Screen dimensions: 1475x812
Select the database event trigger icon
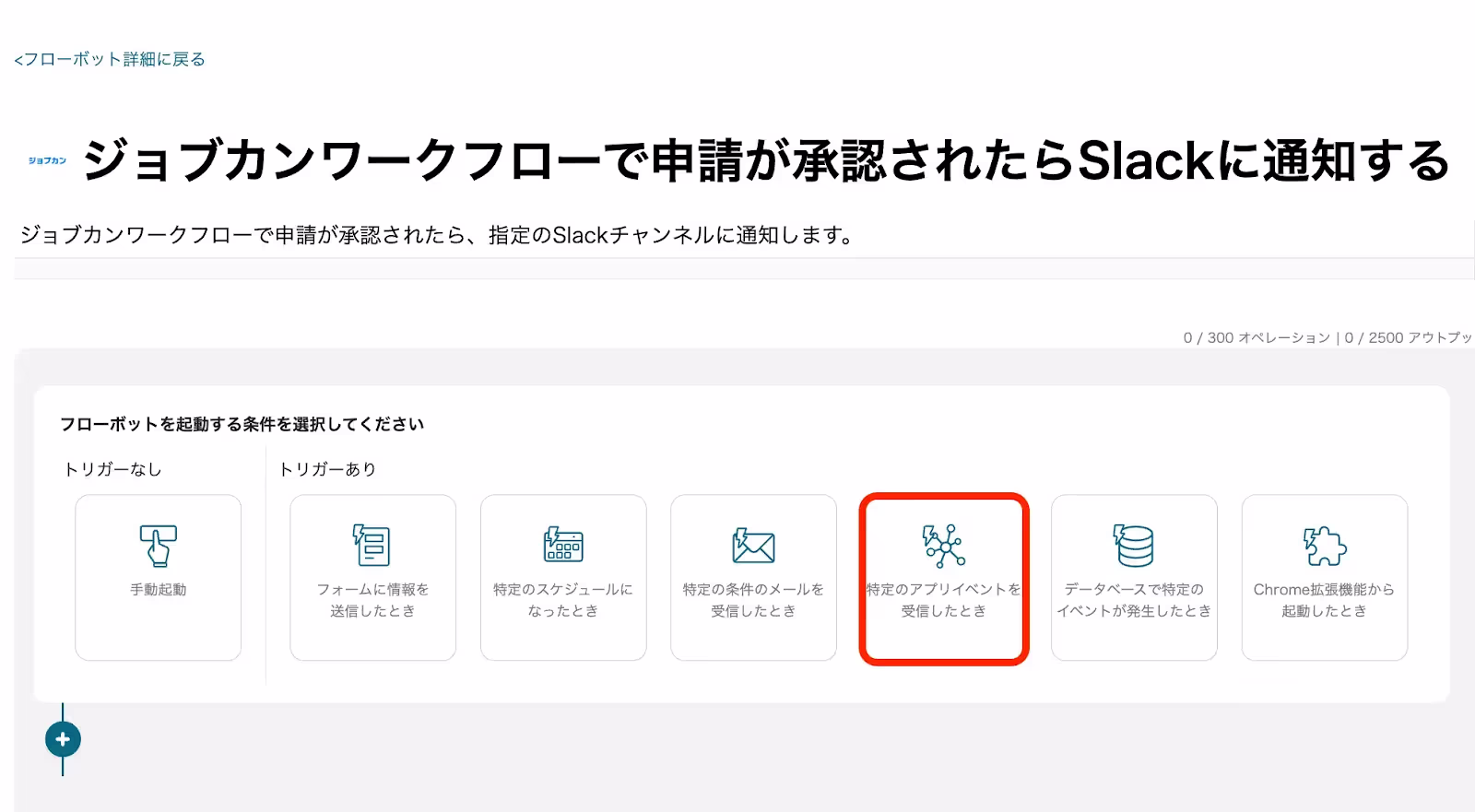(1134, 545)
